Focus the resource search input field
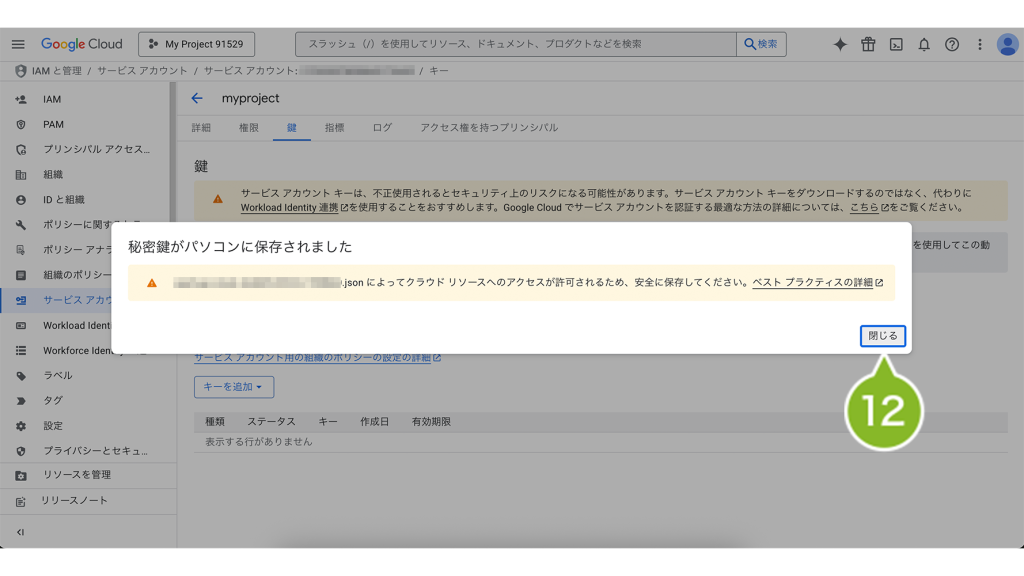 click(x=515, y=44)
